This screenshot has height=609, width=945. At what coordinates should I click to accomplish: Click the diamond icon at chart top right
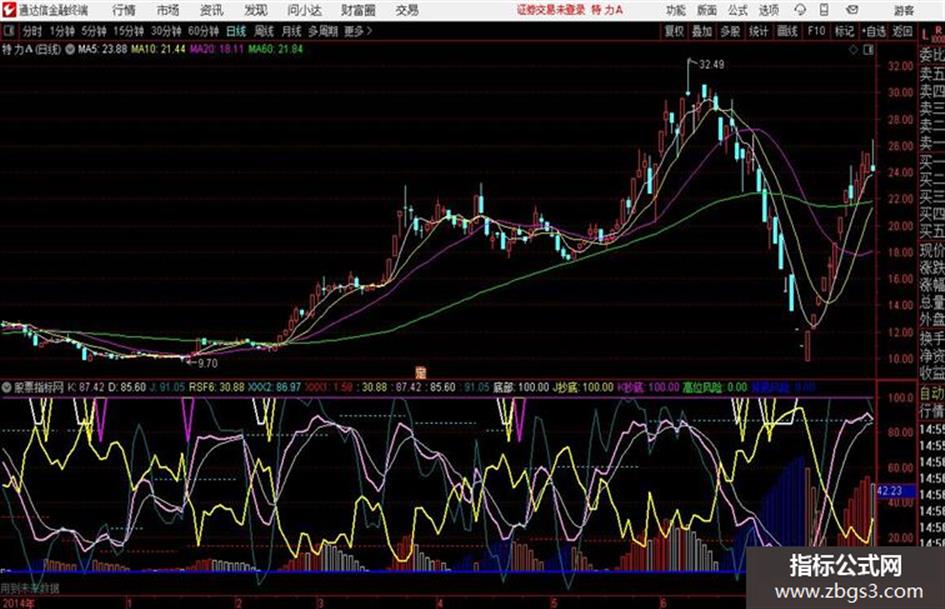[853, 50]
